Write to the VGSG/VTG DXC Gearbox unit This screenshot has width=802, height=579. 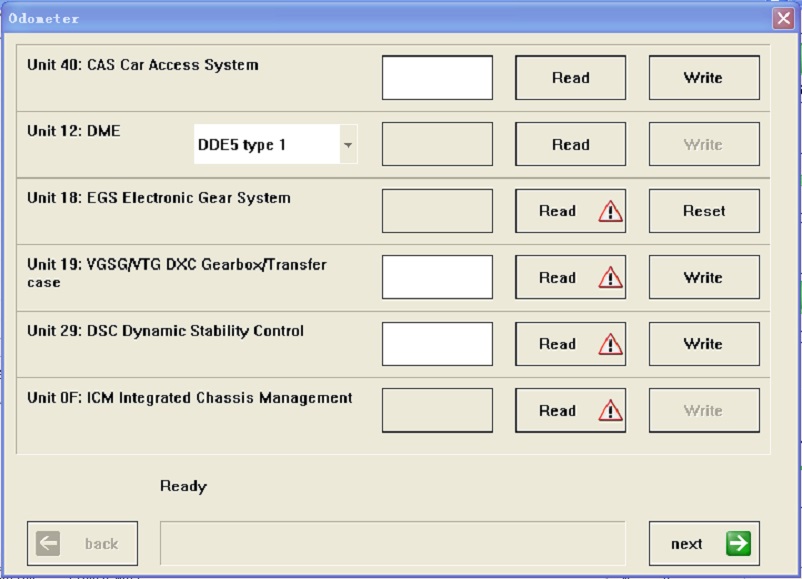pos(704,277)
